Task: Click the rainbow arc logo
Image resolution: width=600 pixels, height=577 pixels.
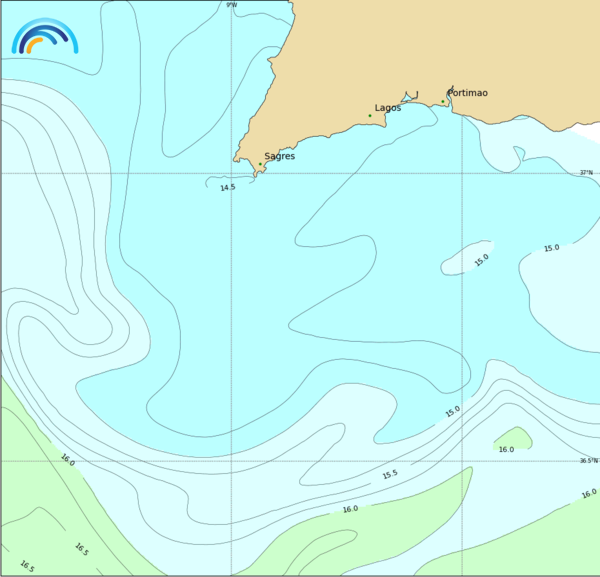Action: click(44, 37)
